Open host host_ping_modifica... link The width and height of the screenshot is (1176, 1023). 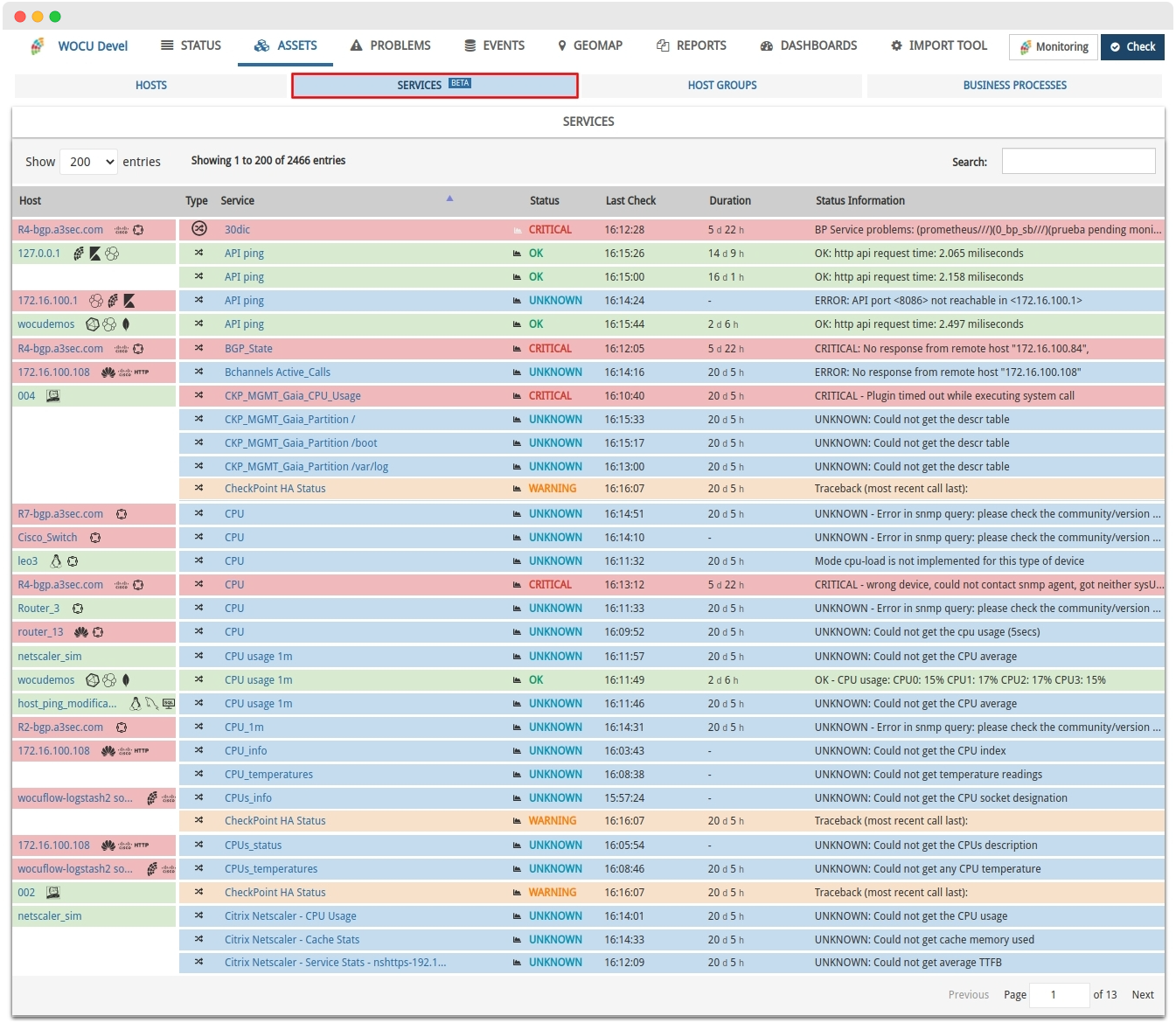67,704
